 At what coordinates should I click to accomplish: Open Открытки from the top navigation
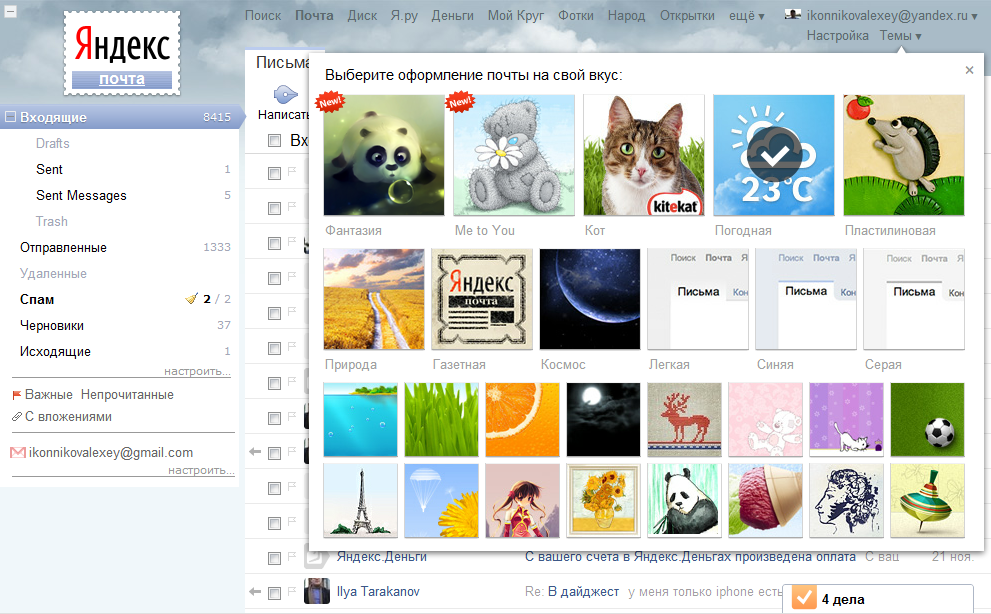pyautogui.click(x=687, y=15)
